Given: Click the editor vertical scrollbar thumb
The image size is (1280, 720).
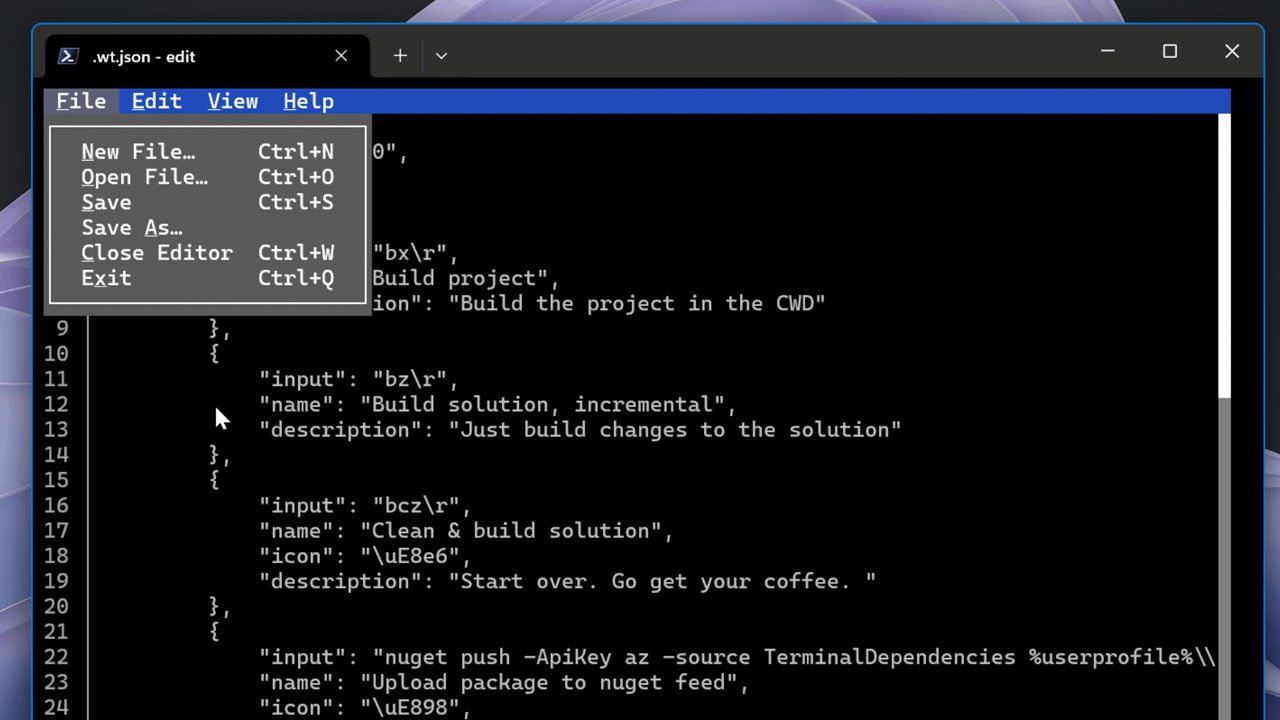Looking at the screenshot, I should point(1225,256).
